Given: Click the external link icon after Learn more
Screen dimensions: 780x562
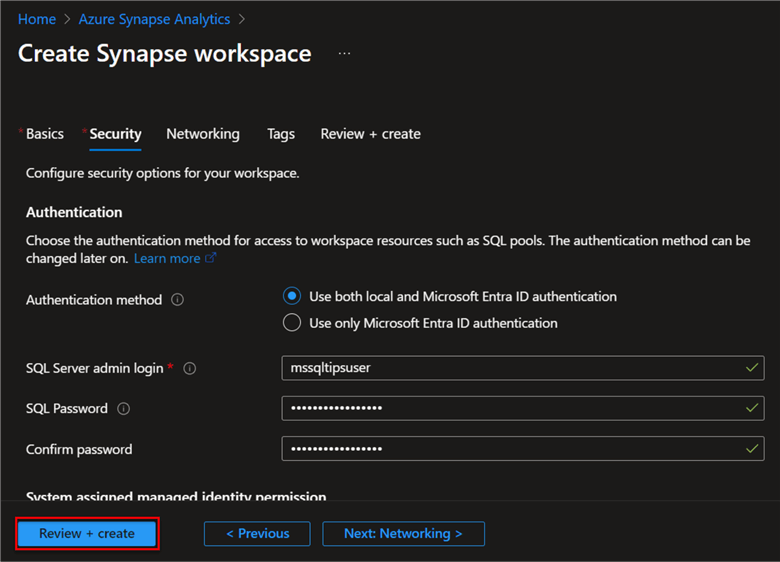Looking at the screenshot, I should (x=210, y=258).
